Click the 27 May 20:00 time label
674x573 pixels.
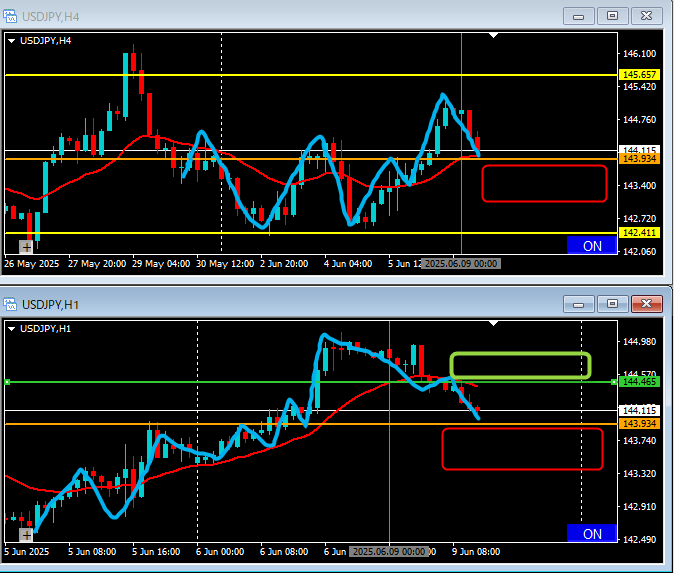97,264
